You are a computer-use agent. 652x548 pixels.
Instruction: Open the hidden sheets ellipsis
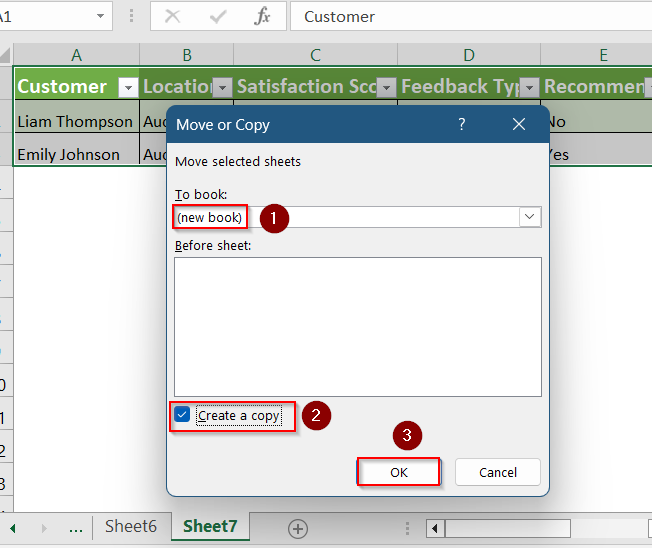point(76,529)
